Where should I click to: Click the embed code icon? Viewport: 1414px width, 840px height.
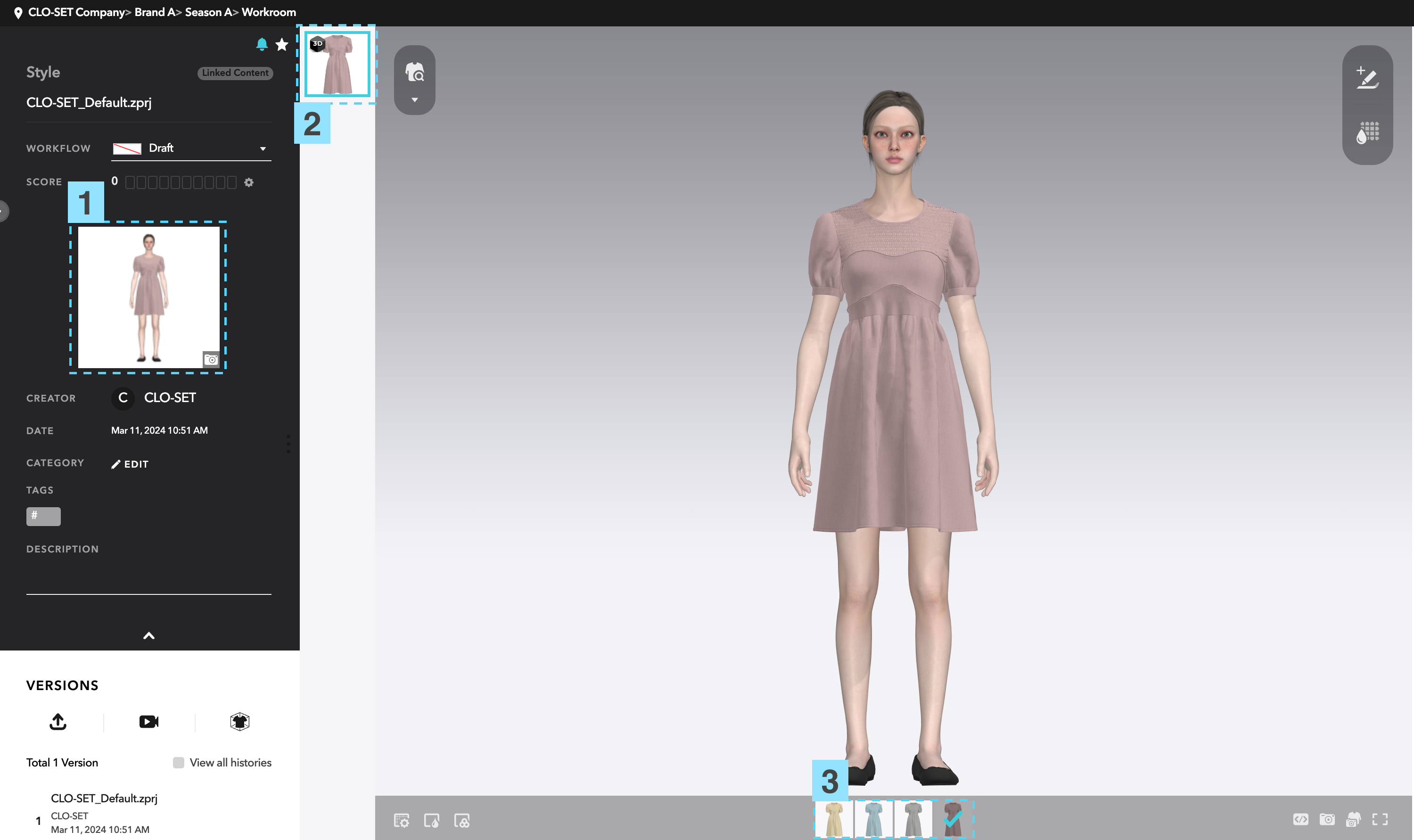pyautogui.click(x=1300, y=819)
